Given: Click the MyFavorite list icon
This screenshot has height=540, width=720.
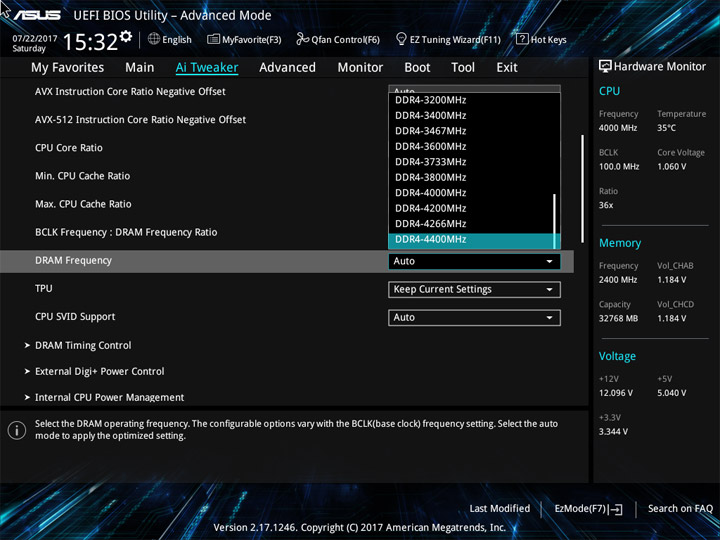Looking at the screenshot, I should point(213,39).
